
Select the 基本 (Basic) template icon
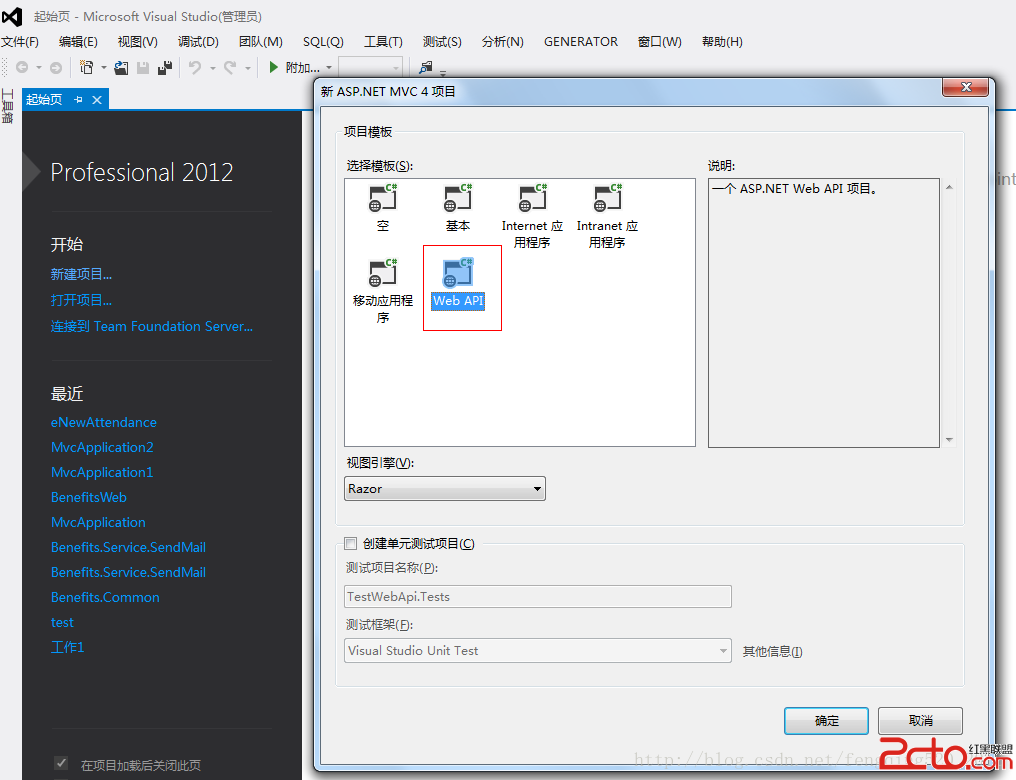tap(458, 199)
